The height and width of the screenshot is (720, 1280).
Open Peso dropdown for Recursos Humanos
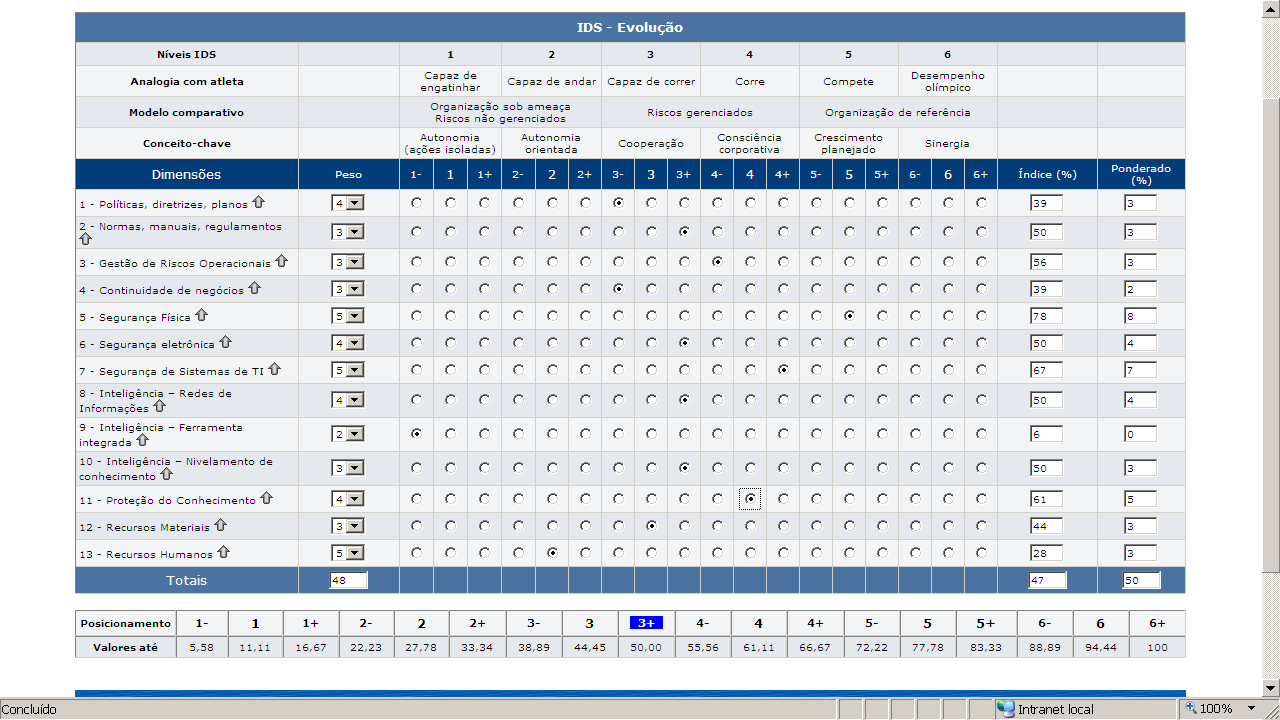click(x=348, y=553)
